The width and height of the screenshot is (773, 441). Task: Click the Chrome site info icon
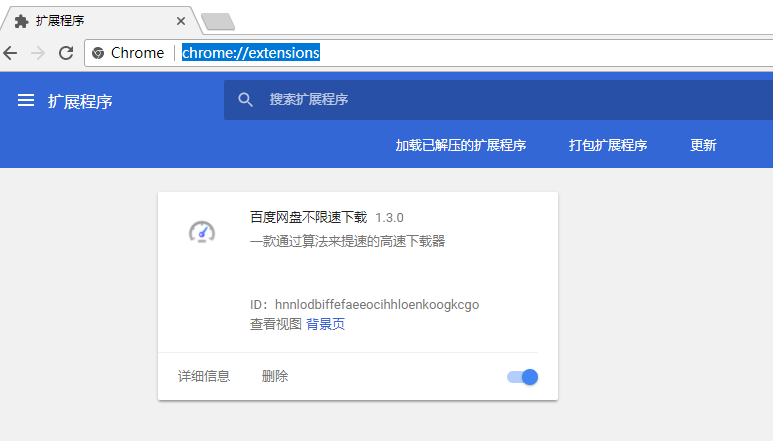98,53
